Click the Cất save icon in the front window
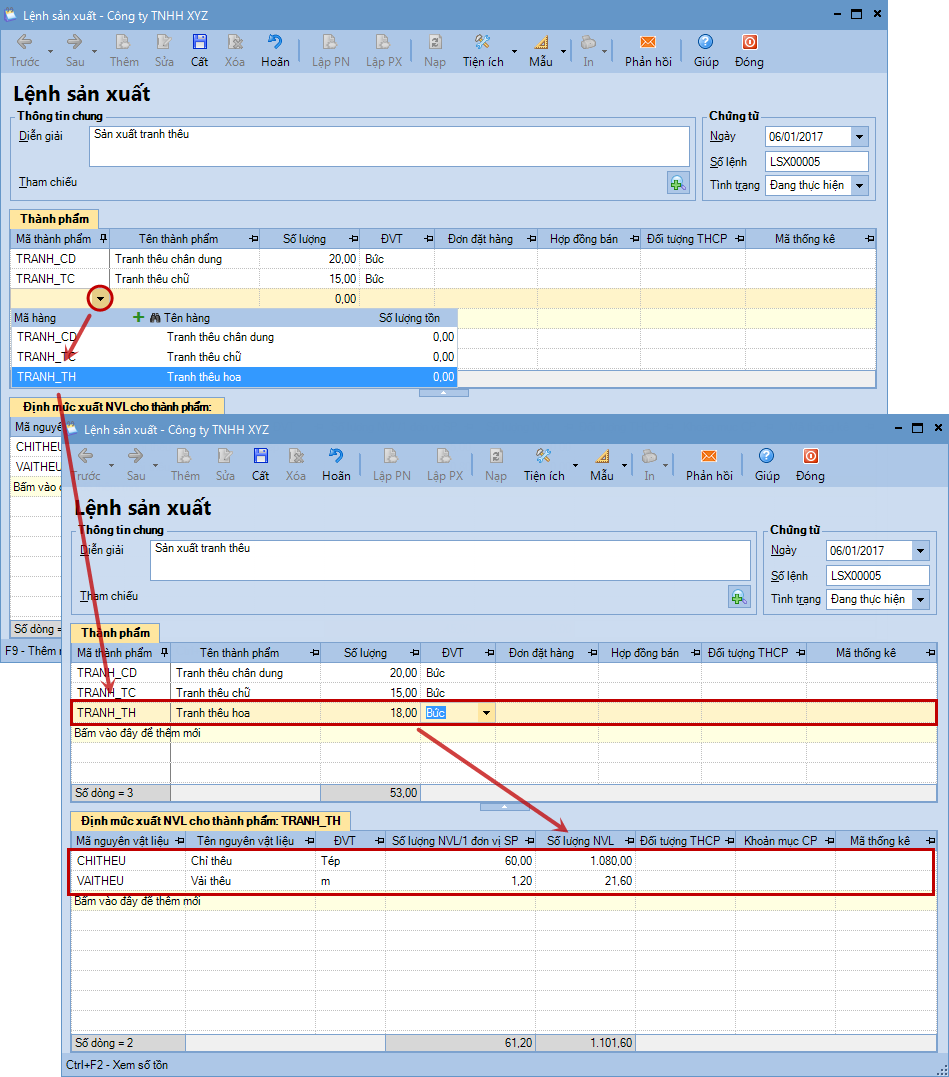 (260, 463)
